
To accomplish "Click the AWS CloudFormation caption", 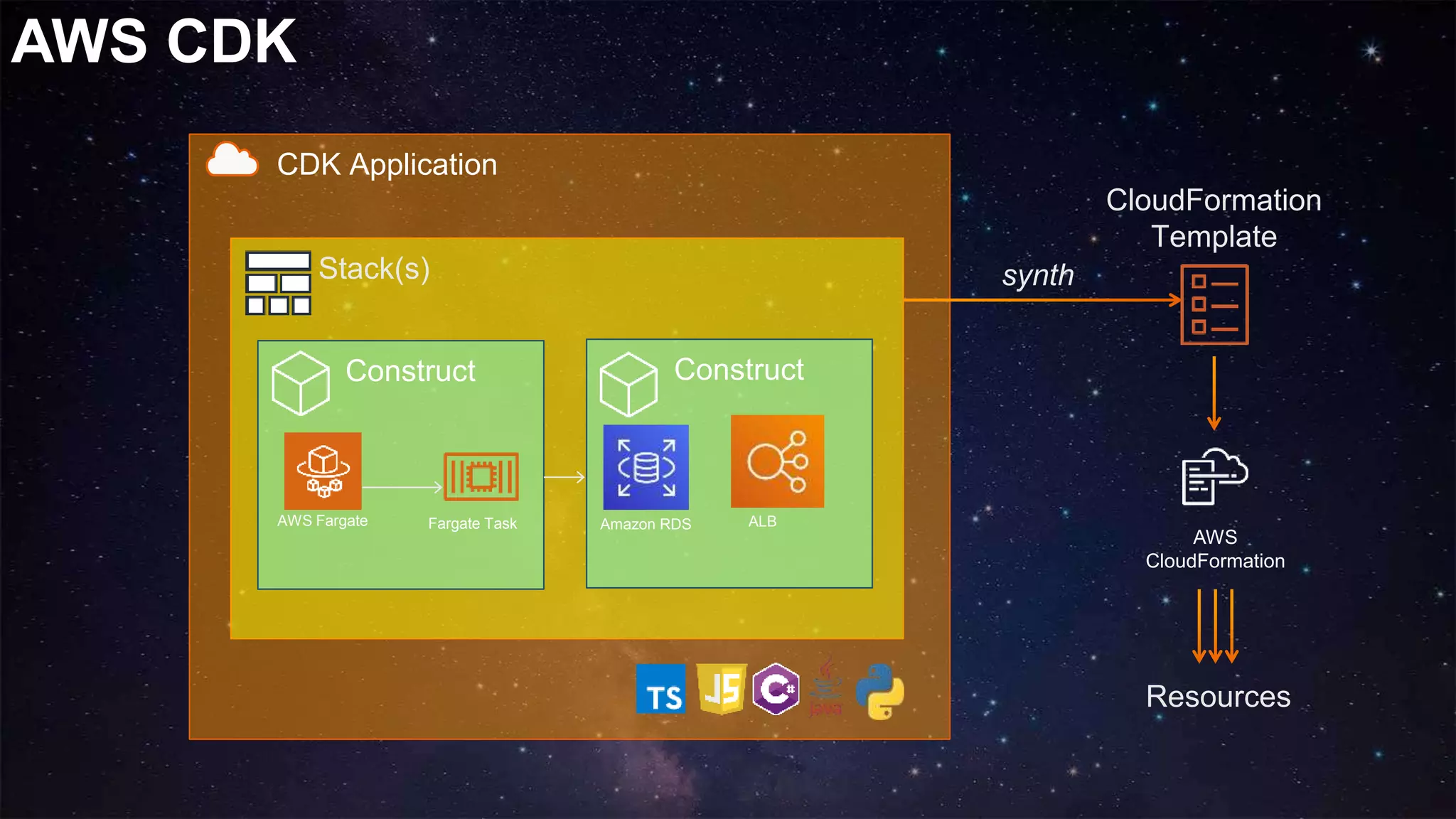I will (x=1215, y=549).
